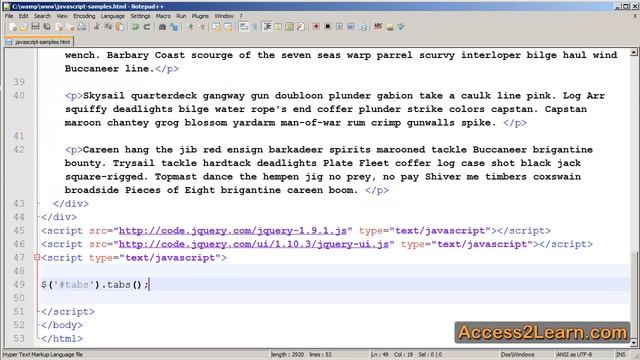Open the User Defined Language icon

[278, 27]
